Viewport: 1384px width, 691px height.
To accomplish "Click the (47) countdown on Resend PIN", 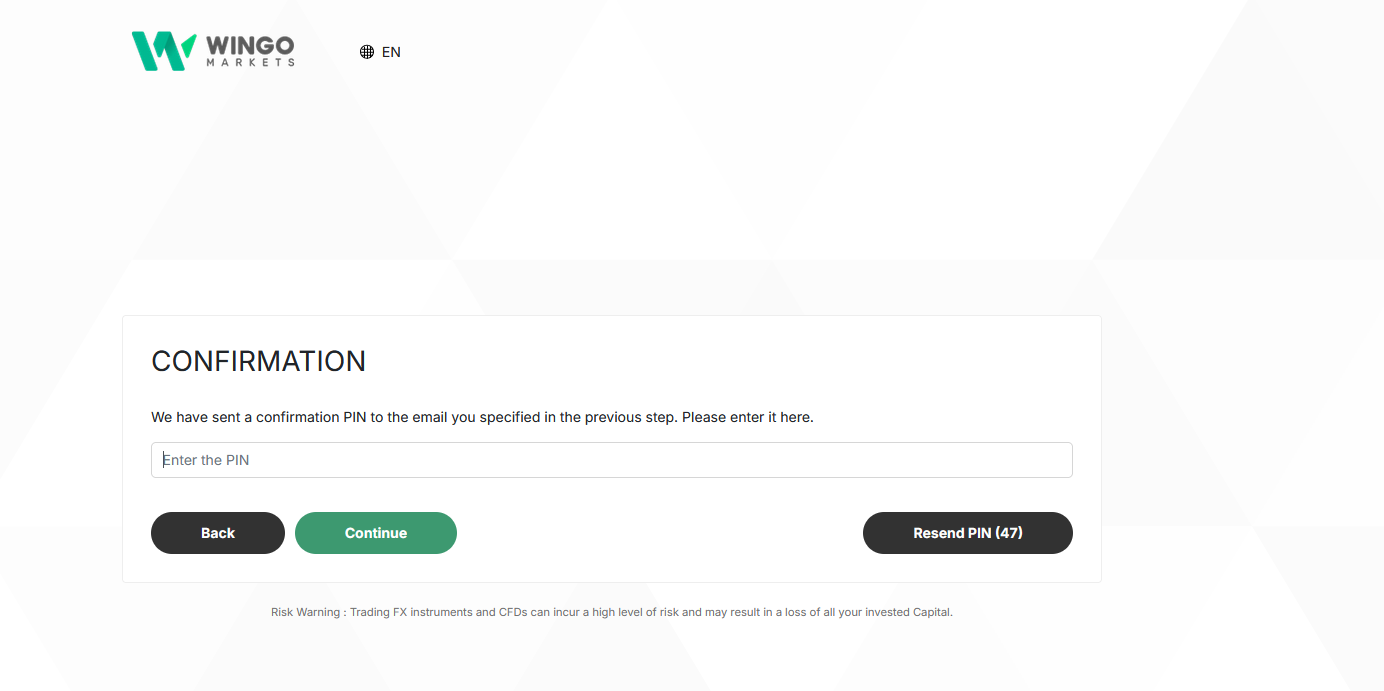I will coord(1009,533).
